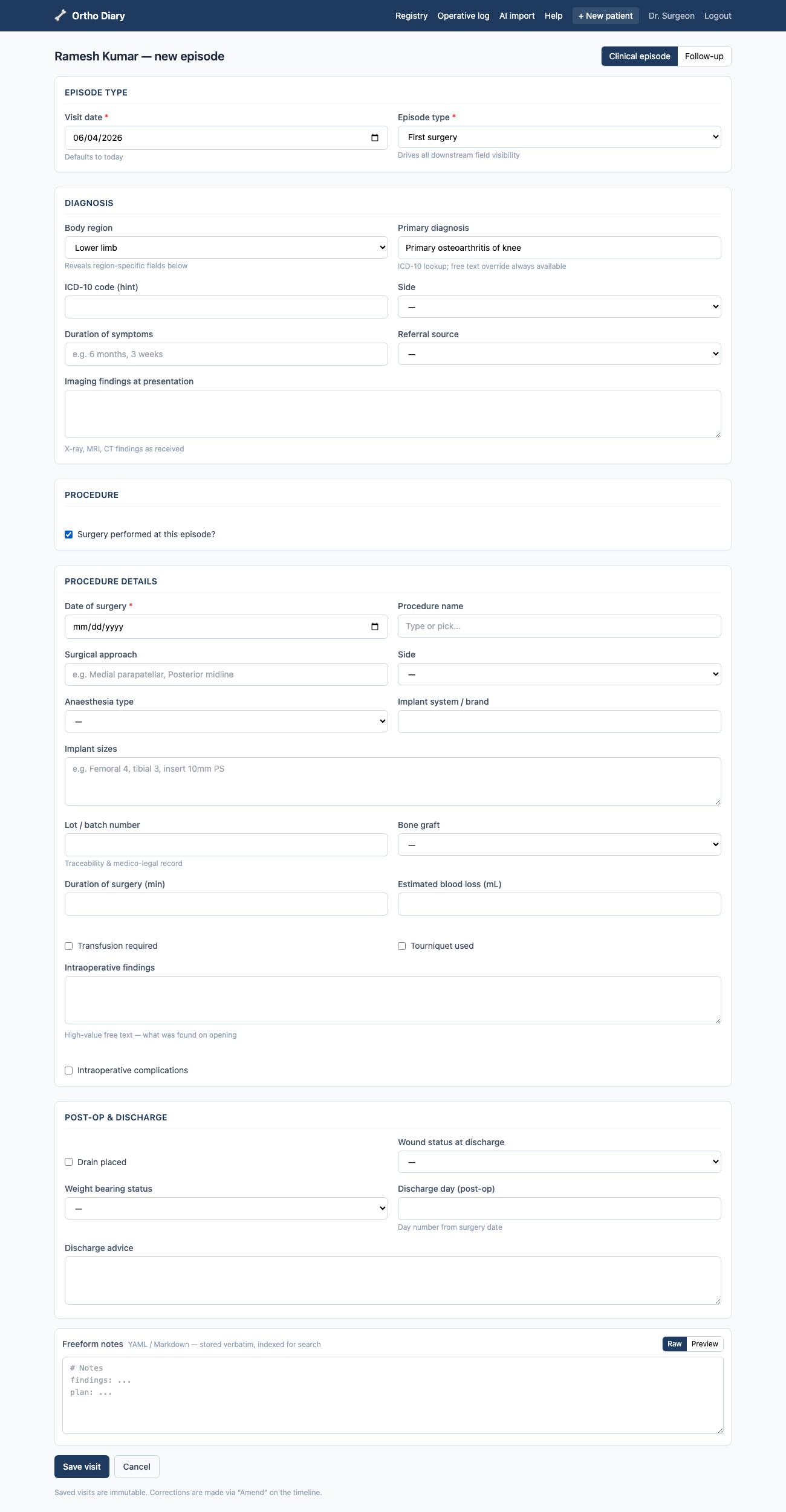Open AI import from the navigation bar
The height and width of the screenshot is (1512, 786).
coord(517,16)
